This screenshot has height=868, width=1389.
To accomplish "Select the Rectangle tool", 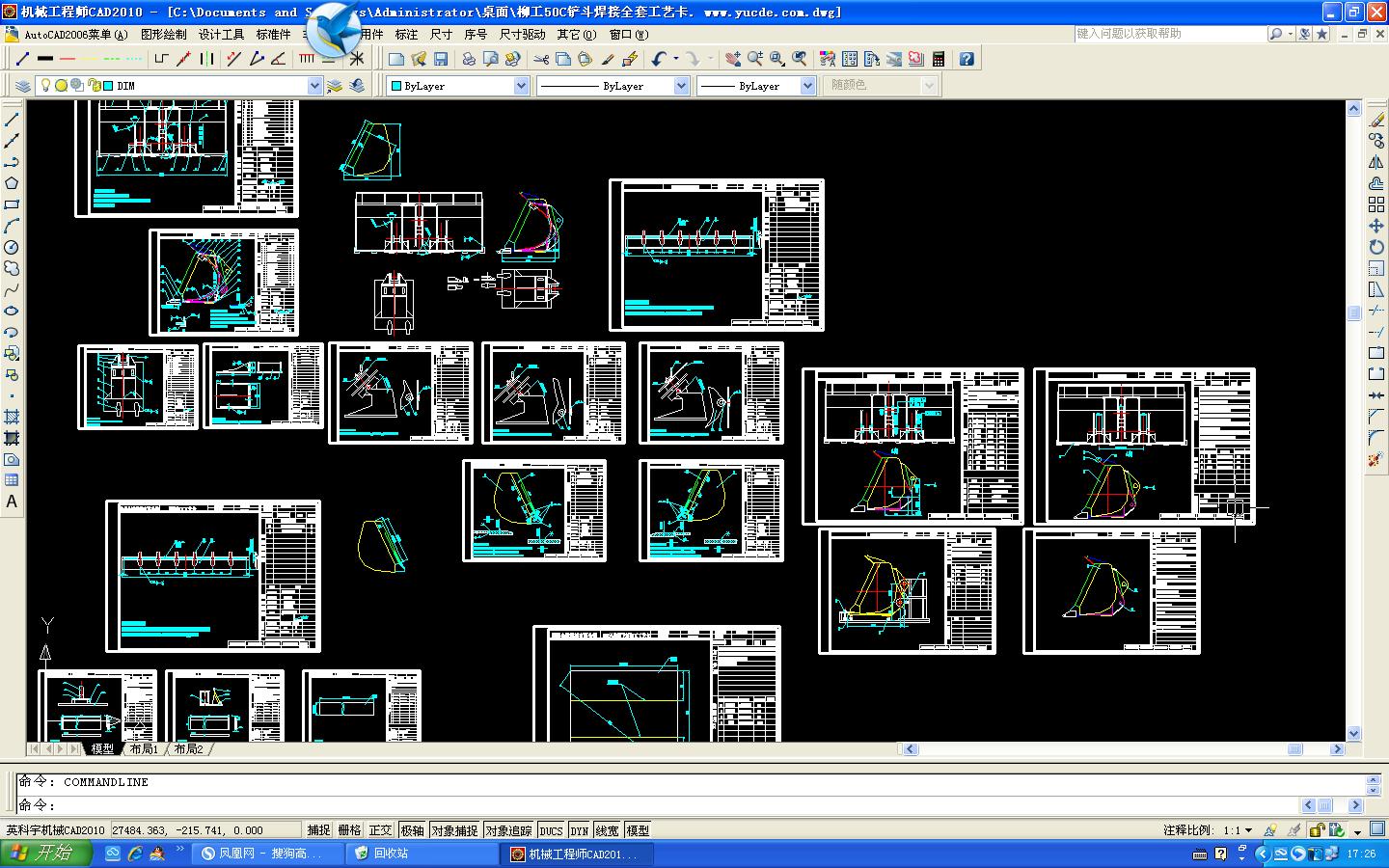I will 13,204.
